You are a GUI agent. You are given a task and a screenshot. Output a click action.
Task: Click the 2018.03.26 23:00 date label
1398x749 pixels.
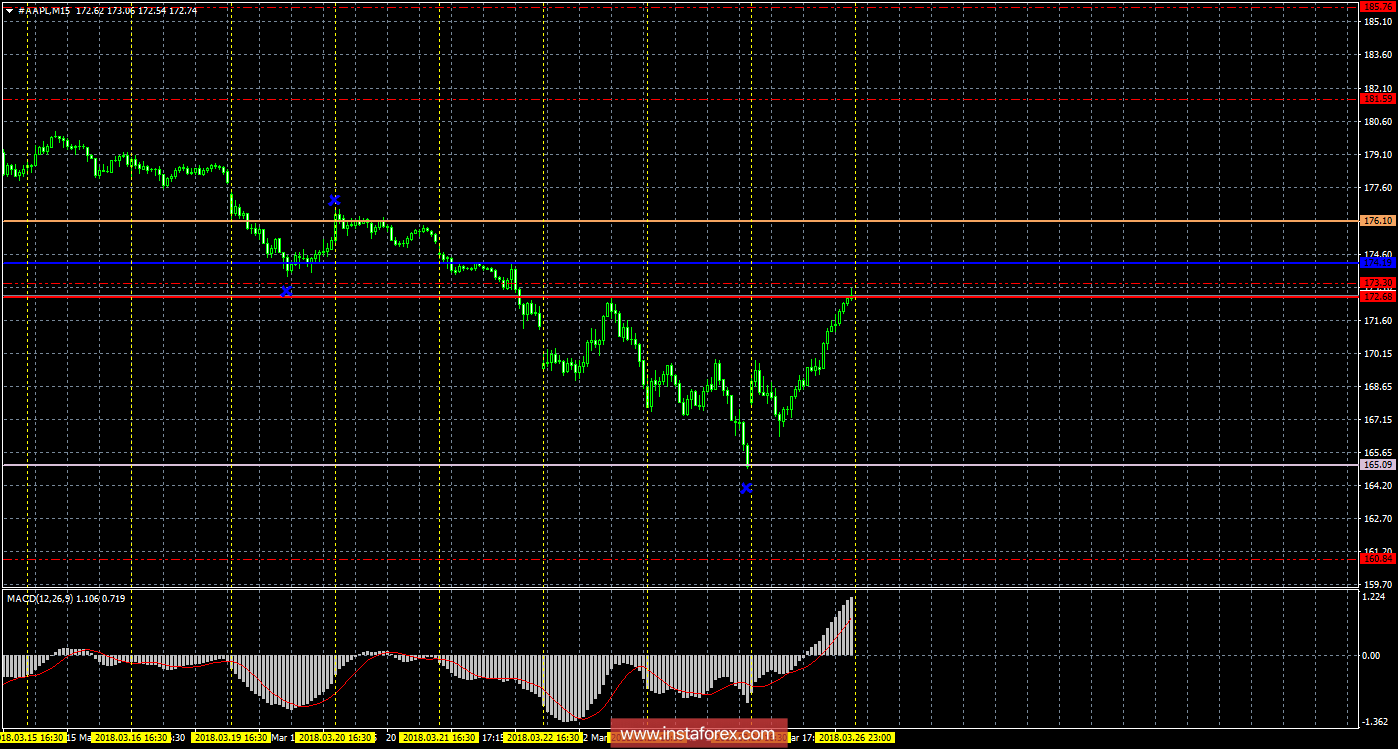[x=855, y=737]
